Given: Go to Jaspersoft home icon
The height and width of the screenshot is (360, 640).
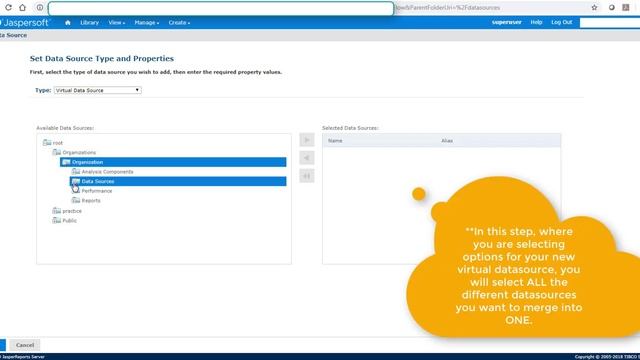Looking at the screenshot, I should point(68,22).
